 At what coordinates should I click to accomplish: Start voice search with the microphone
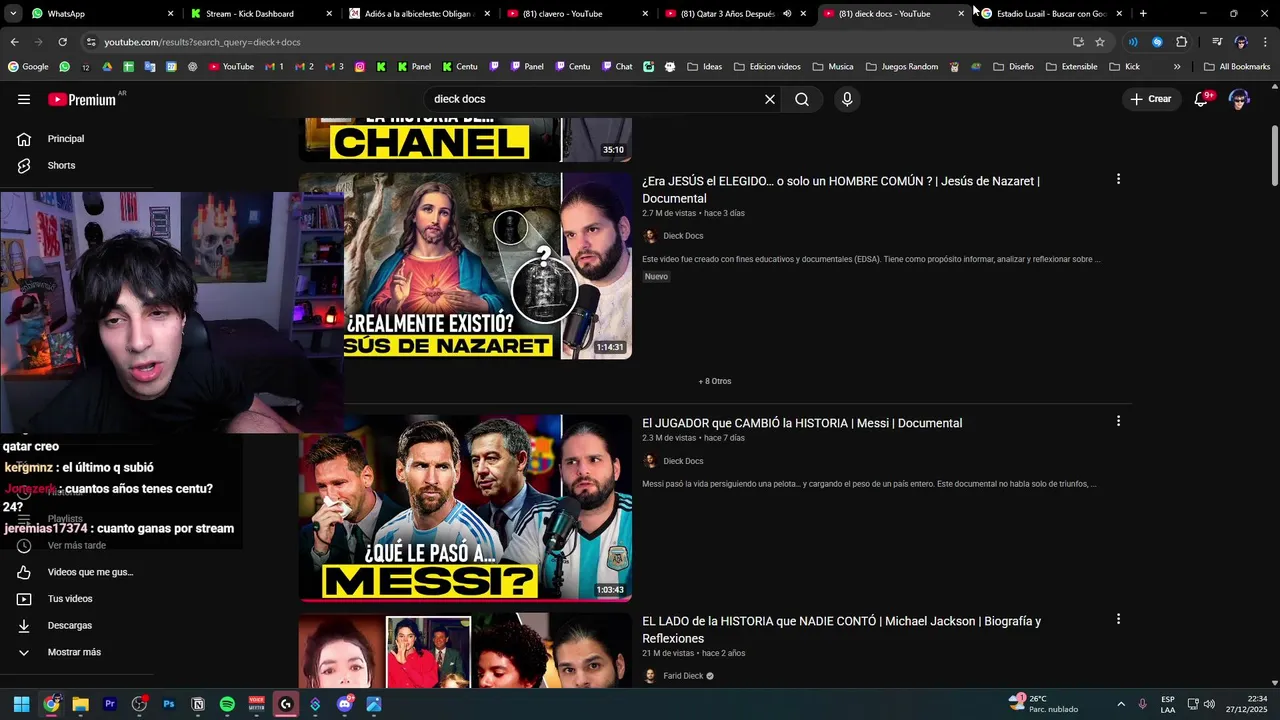tap(847, 99)
